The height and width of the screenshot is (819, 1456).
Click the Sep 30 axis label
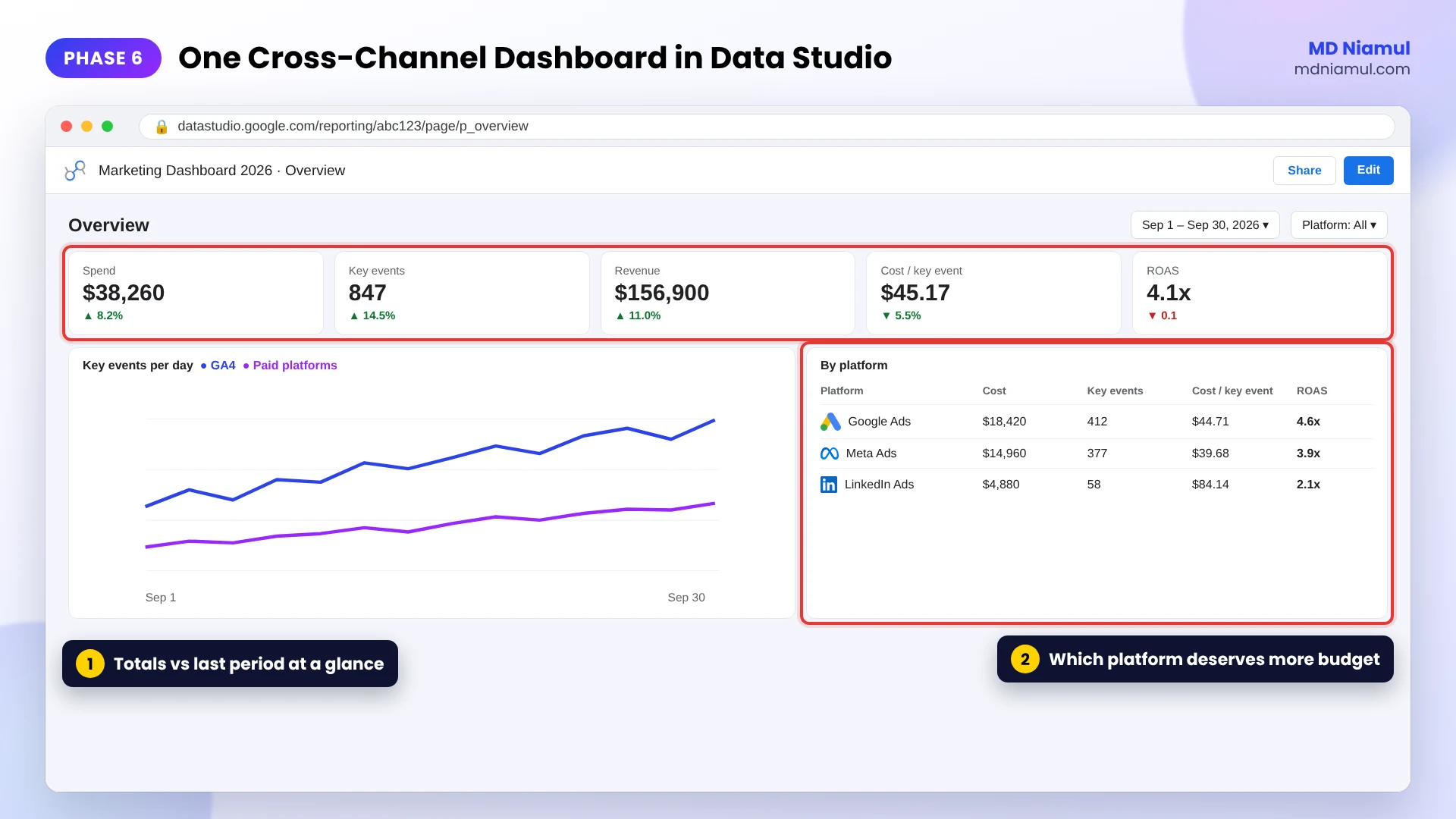coord(686,598)
